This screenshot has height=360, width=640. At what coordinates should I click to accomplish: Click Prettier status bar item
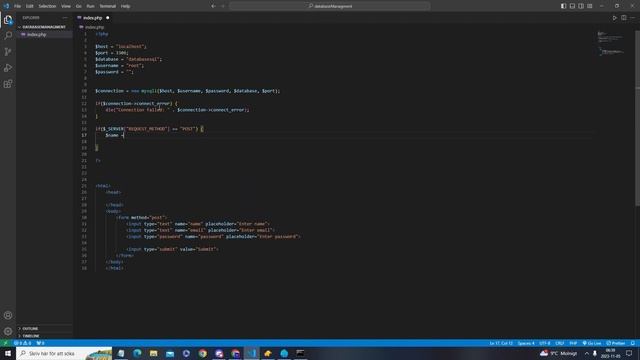coord(616,343)
